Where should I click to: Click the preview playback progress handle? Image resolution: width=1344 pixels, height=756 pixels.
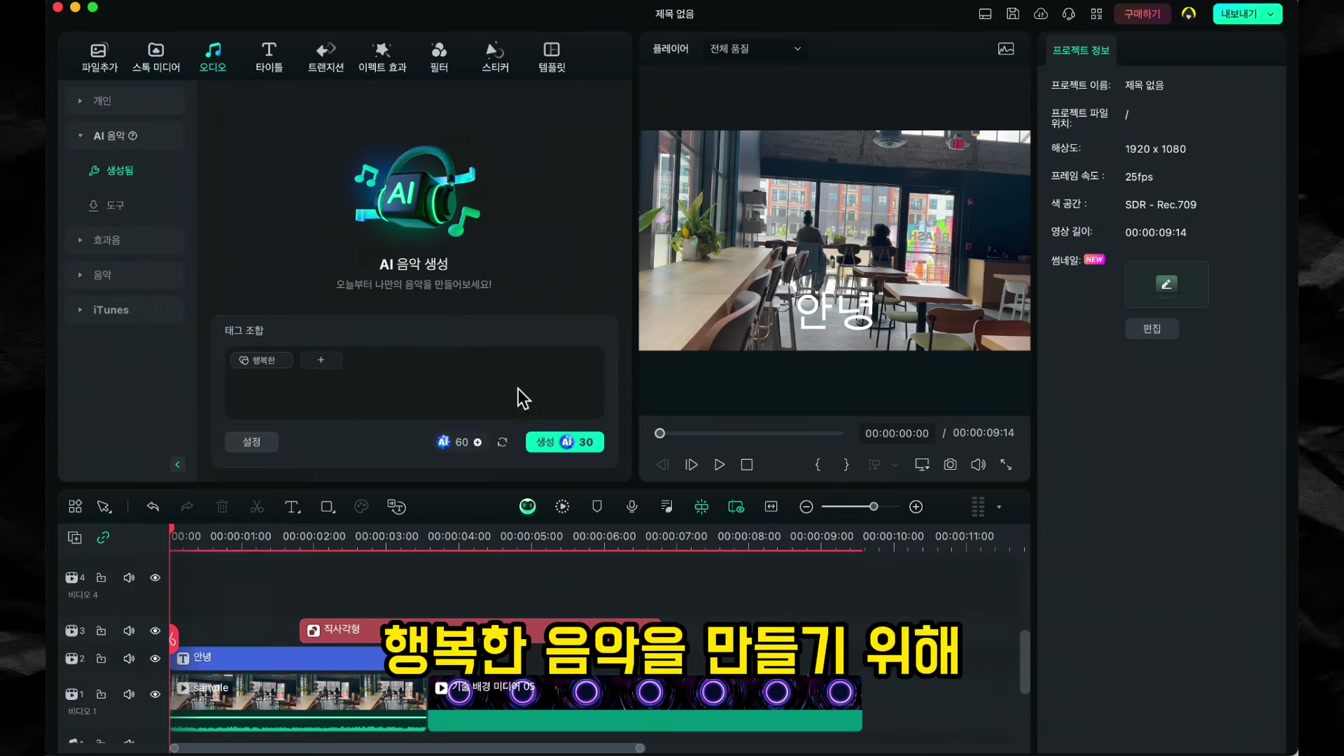click(660, 434)
